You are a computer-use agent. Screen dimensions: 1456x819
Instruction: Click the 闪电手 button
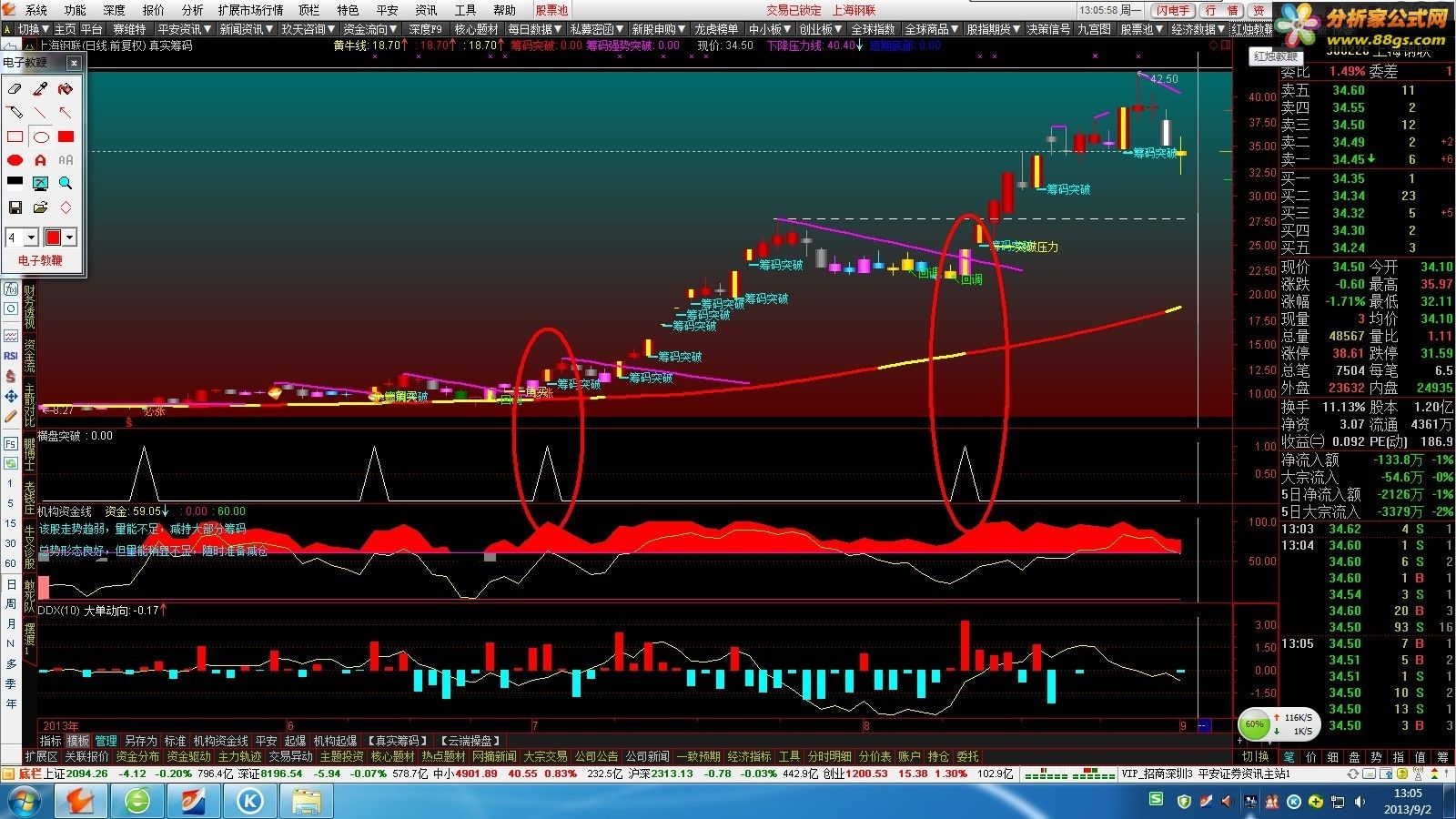pyautogui.click(x=1173, y=10)
